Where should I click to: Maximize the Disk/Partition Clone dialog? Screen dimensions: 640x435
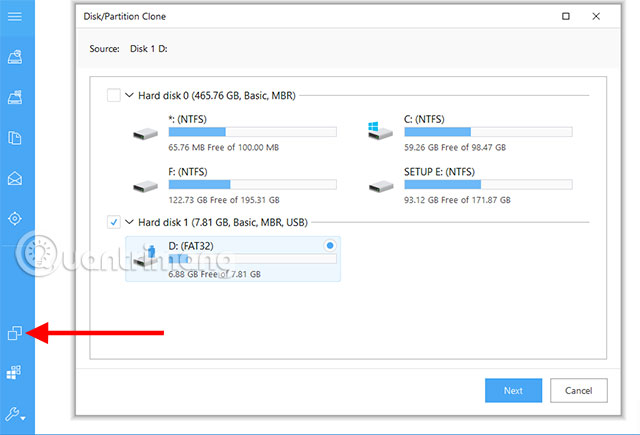(x=566, y=16)
